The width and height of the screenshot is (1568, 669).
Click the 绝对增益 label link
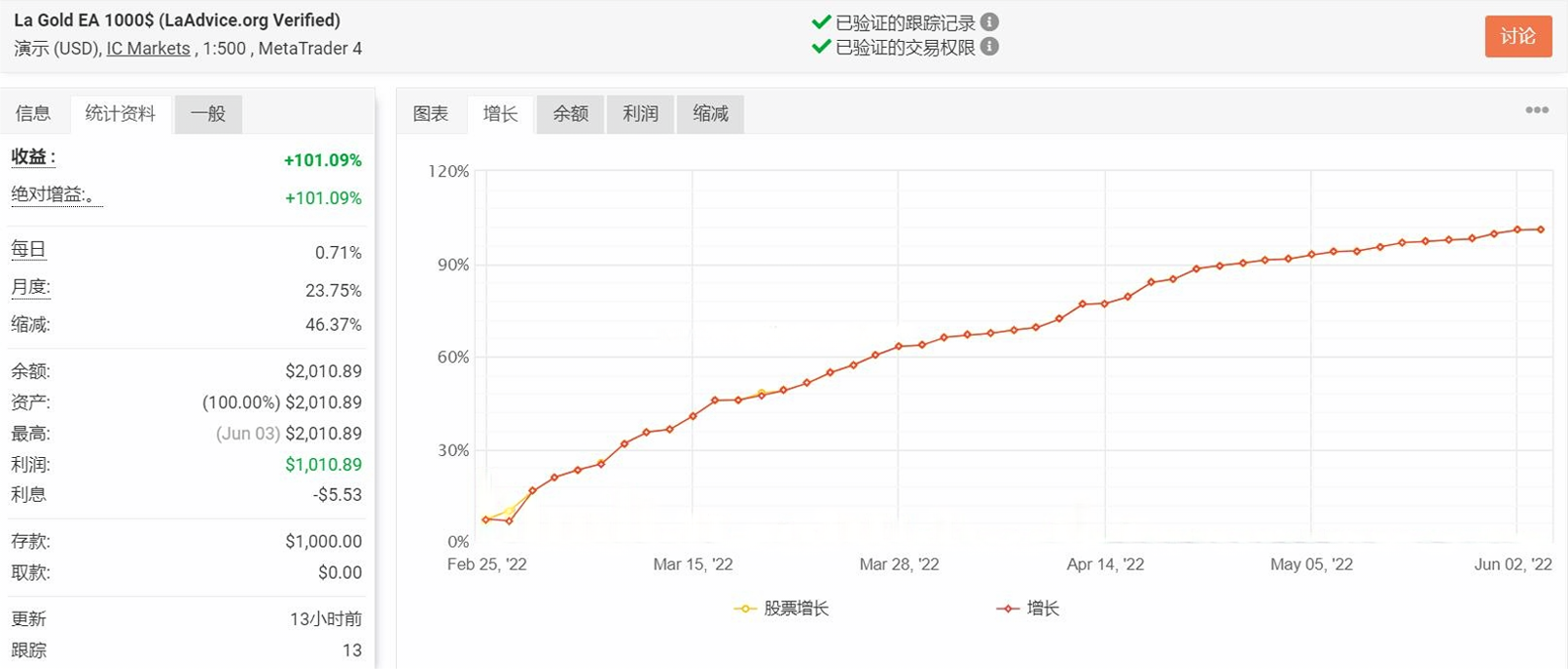tap(55, 195)
